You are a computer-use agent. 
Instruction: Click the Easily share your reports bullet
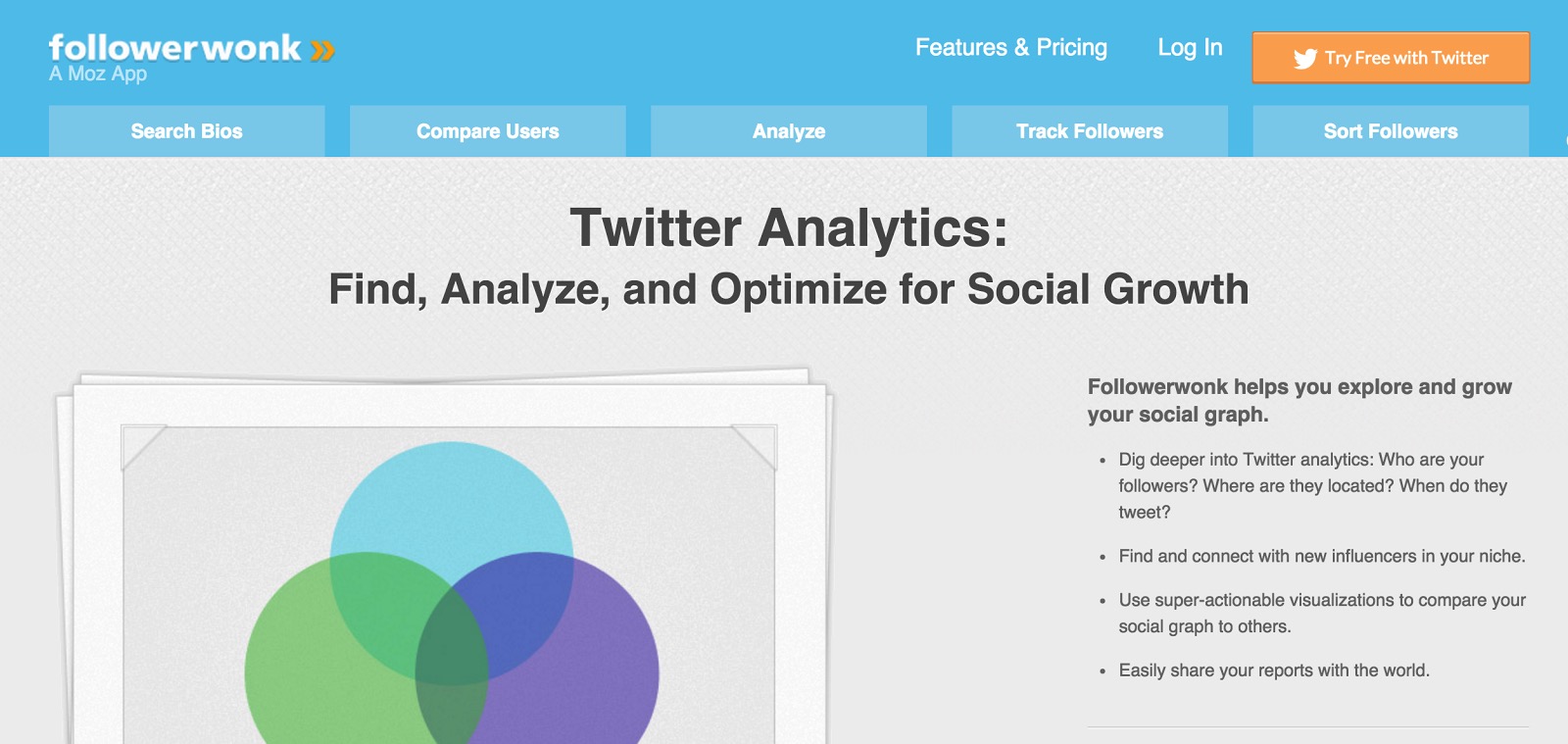pyautogui.click(x=1274, y=670)
